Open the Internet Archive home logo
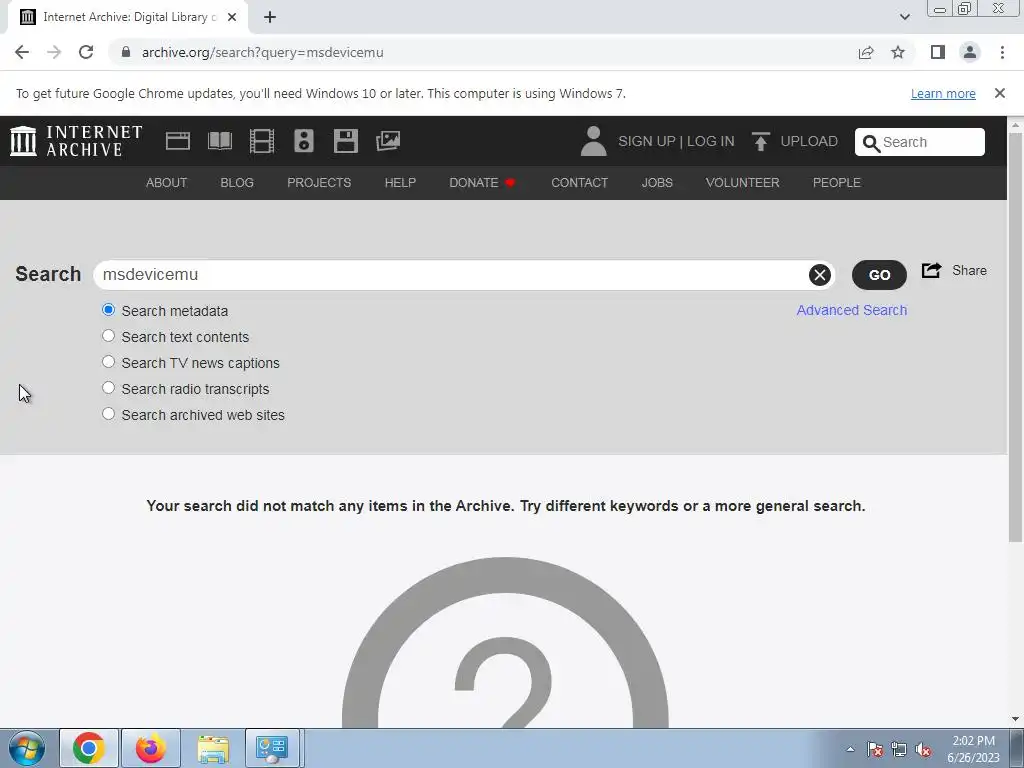The width and height of the screenshot is (1024, 768). click(x=76, y=141)
